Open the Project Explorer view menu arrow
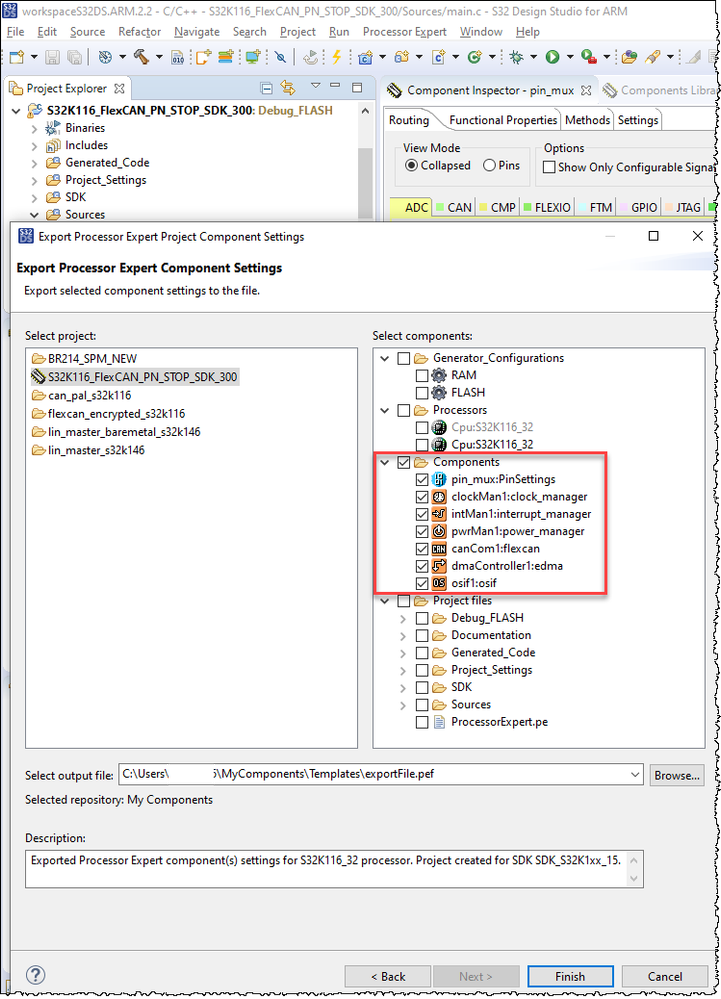Screen dimensions: 721x999 click(x=315, y=87)
